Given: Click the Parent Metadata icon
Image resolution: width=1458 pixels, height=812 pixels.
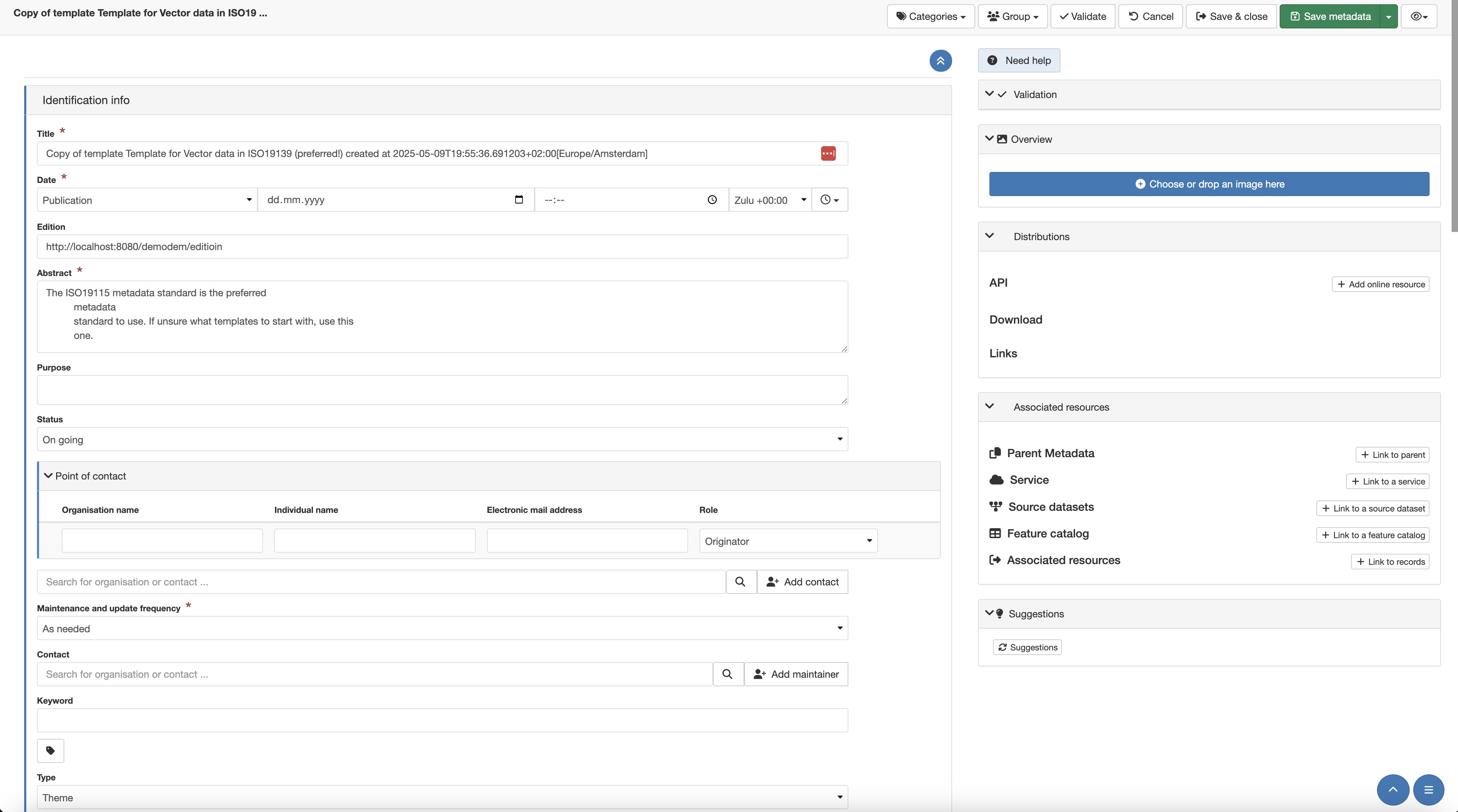Looking at the screenshot, I should 995,453.
